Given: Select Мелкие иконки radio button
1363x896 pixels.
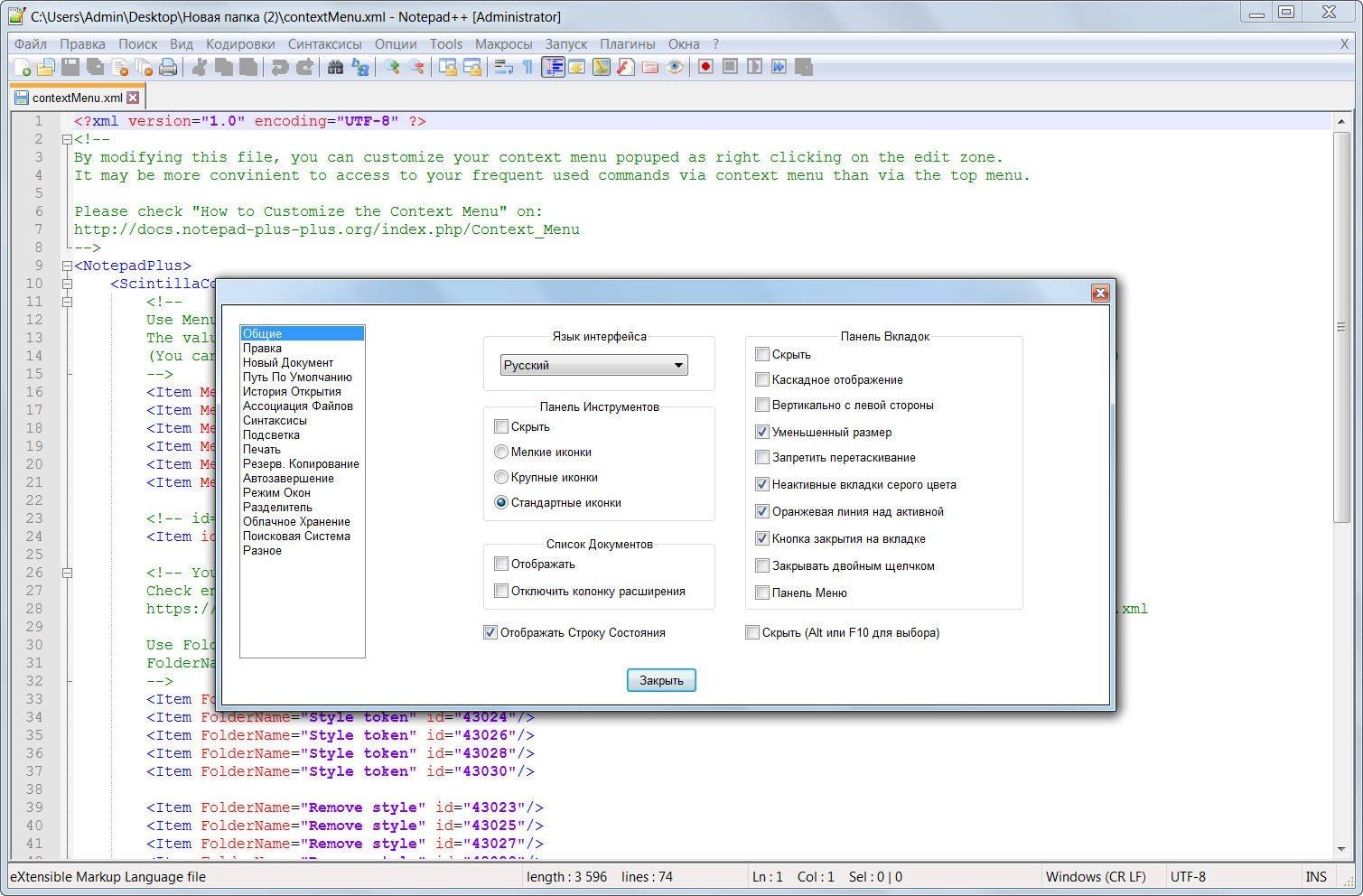Looking at the screenshot, I should point(501,452).
